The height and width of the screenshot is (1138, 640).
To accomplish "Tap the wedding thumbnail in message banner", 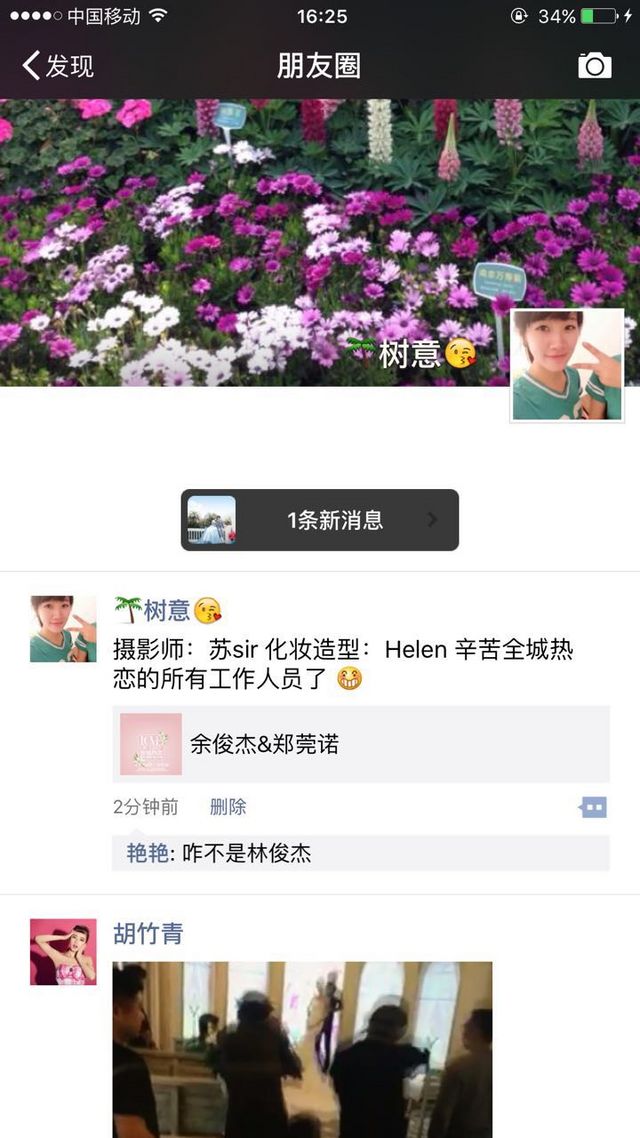I will pyautogui.click(x=211, y=520).
